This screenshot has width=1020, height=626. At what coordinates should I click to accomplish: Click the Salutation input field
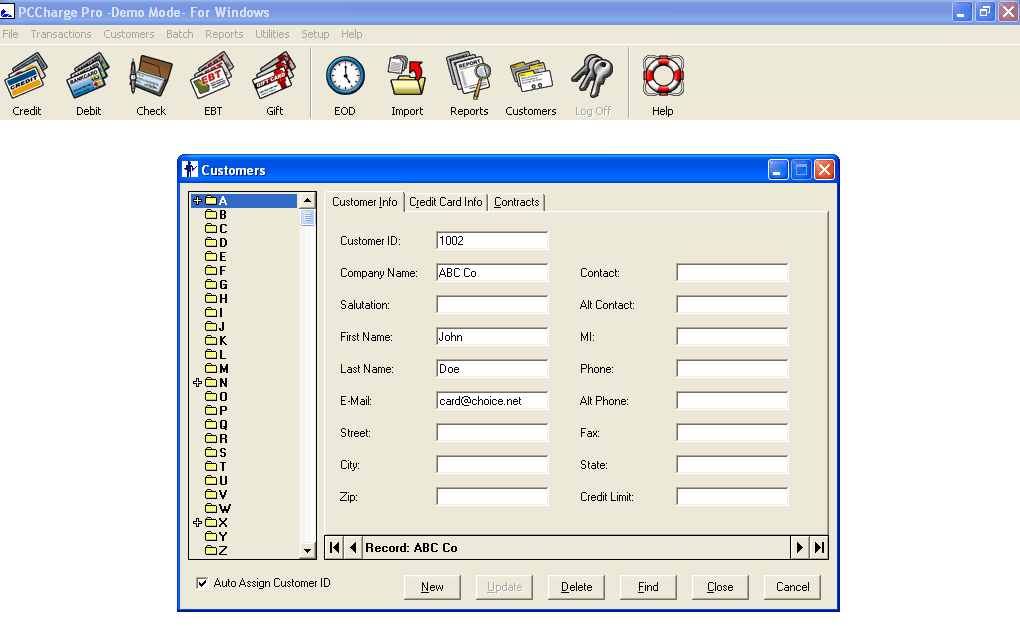[492, 305]
